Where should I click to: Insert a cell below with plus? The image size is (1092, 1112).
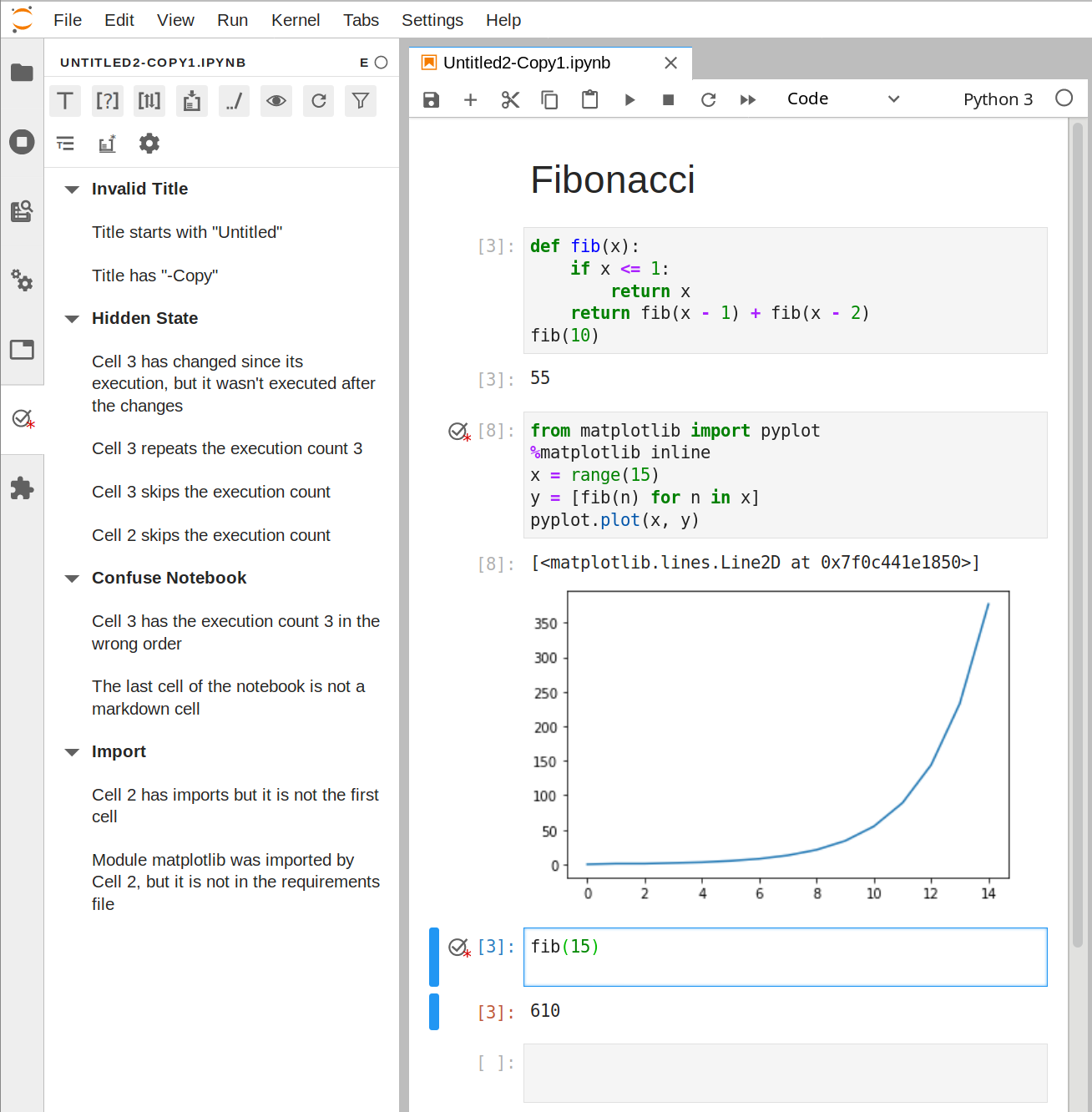click(471, 100)
